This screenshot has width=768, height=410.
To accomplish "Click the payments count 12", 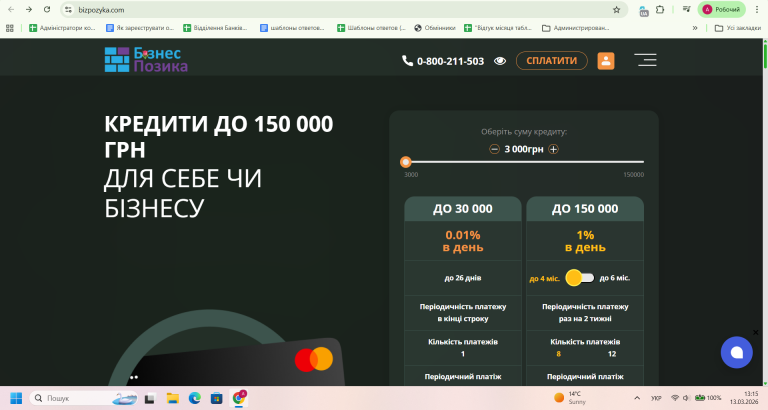I will [612, 354].
